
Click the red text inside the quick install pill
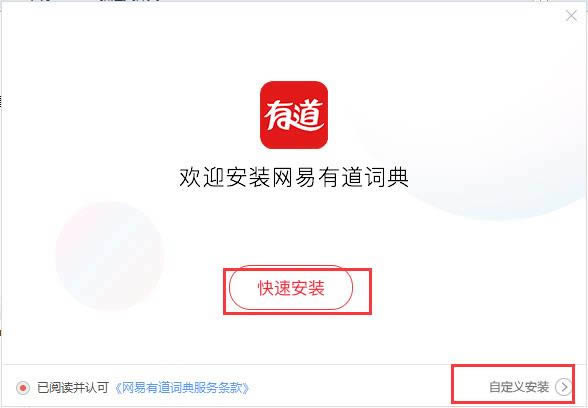tap(291, 288)
